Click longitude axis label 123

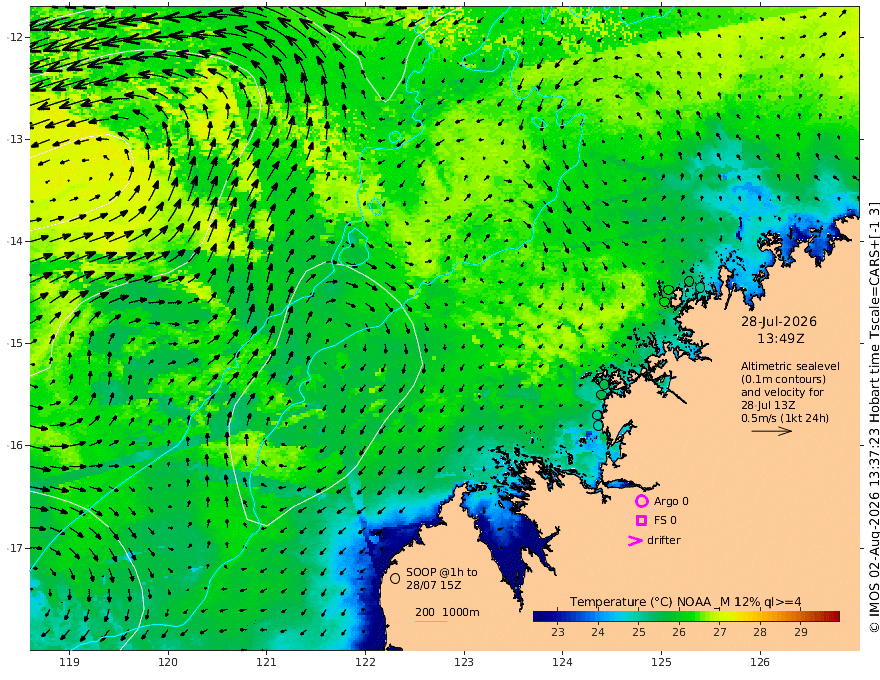coord(464,662)
